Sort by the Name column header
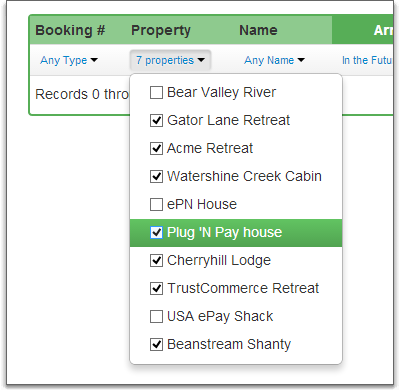Viewport: 400px width, 391px height. (x=258, y=30)
